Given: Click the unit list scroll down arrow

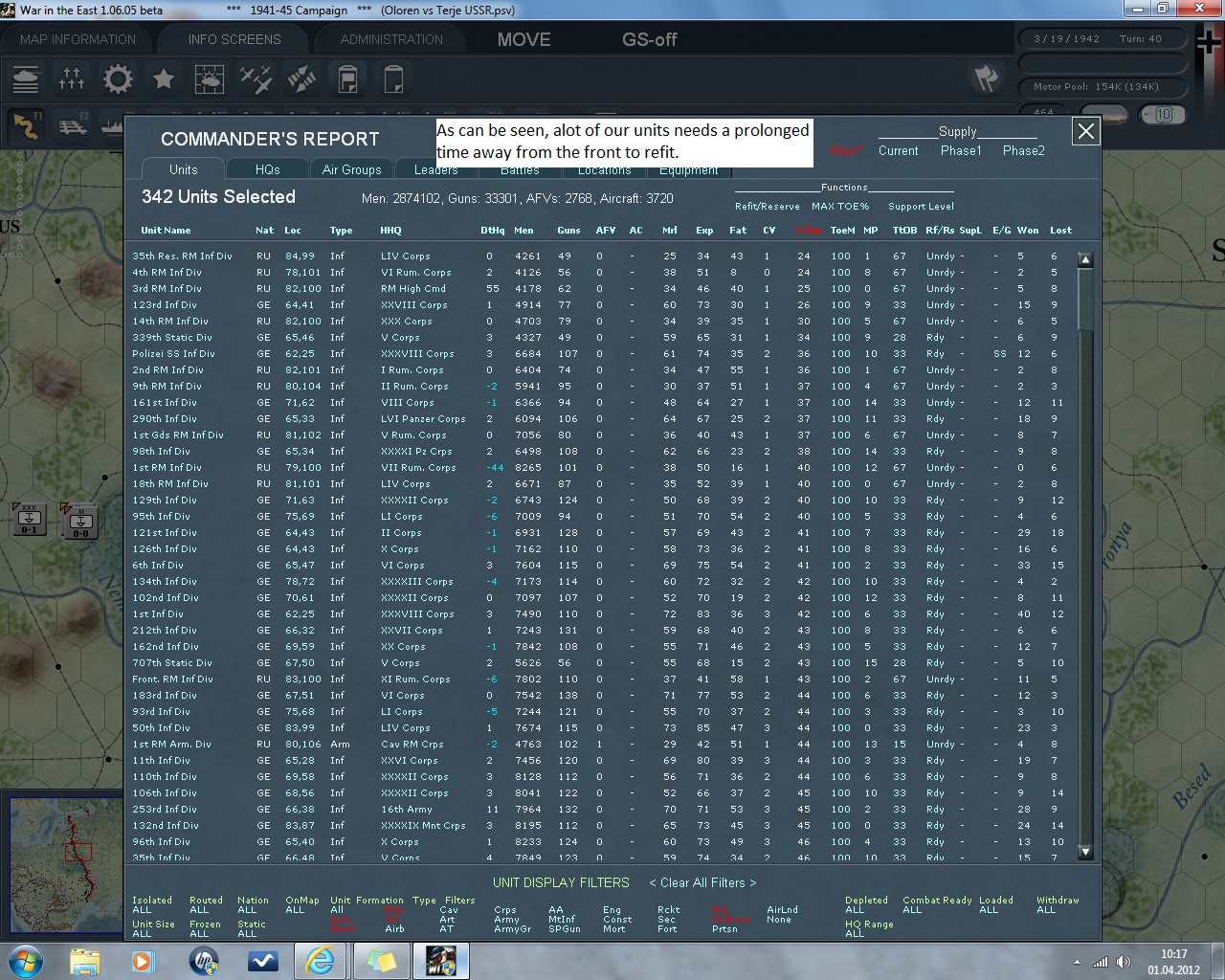Looking at the screenshot, I should click(x=1085, y=851).
